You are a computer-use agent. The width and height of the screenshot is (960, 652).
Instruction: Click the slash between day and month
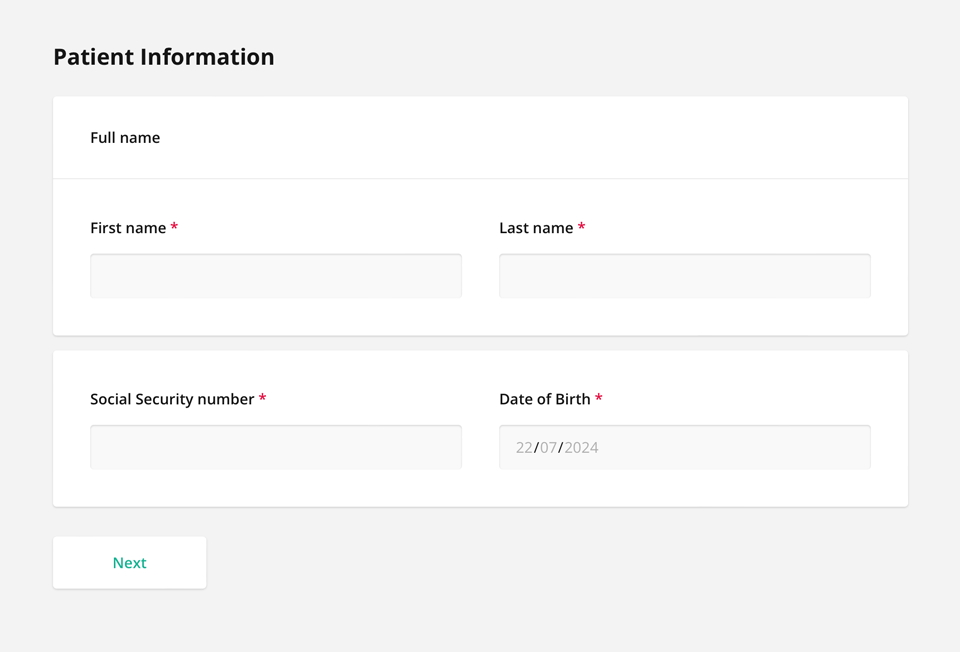tap(536, 448)
